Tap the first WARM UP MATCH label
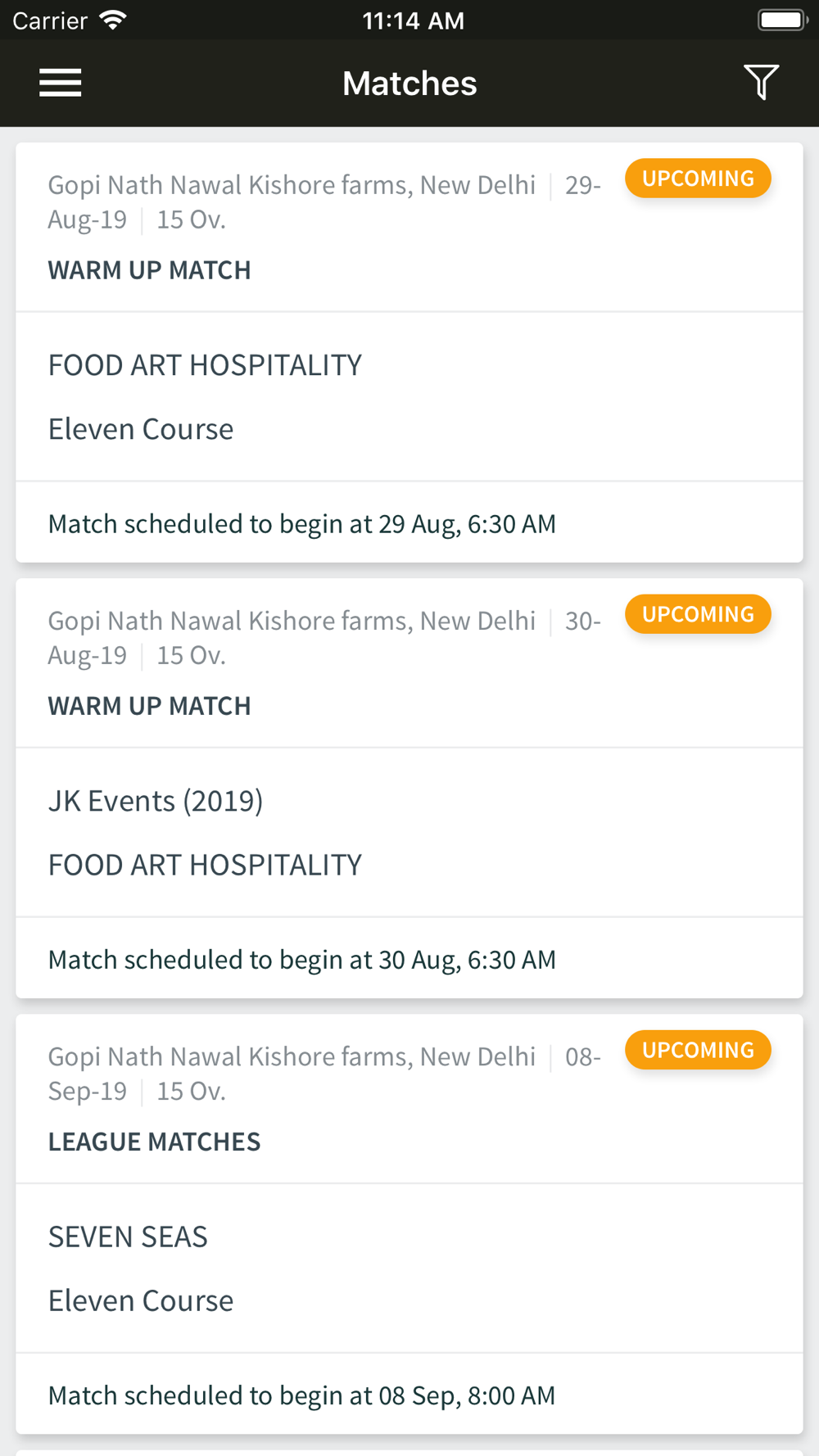 point(149,270)
